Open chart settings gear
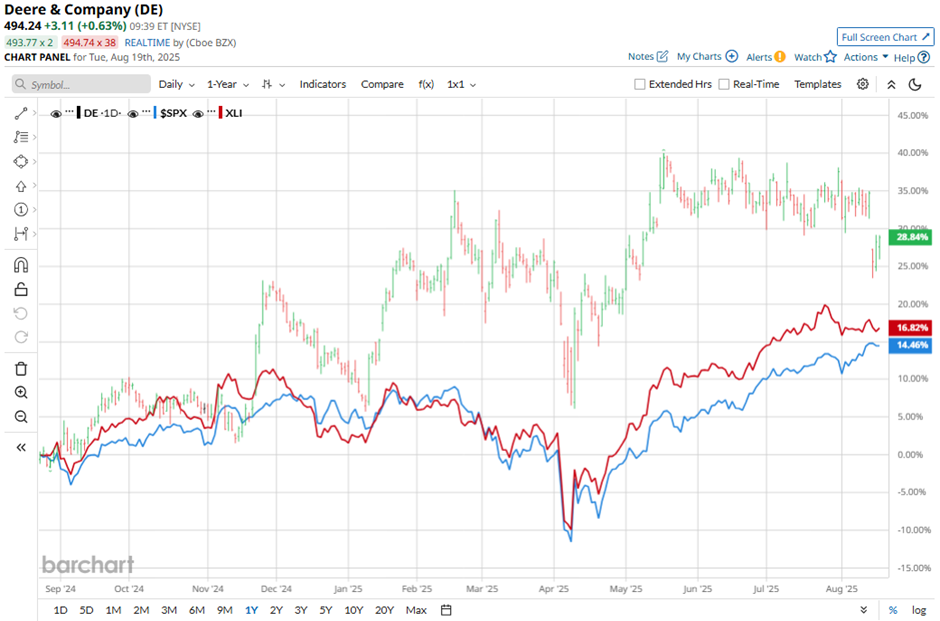The width and height of the screenshot is (940, 621). [x=863, y=84]
